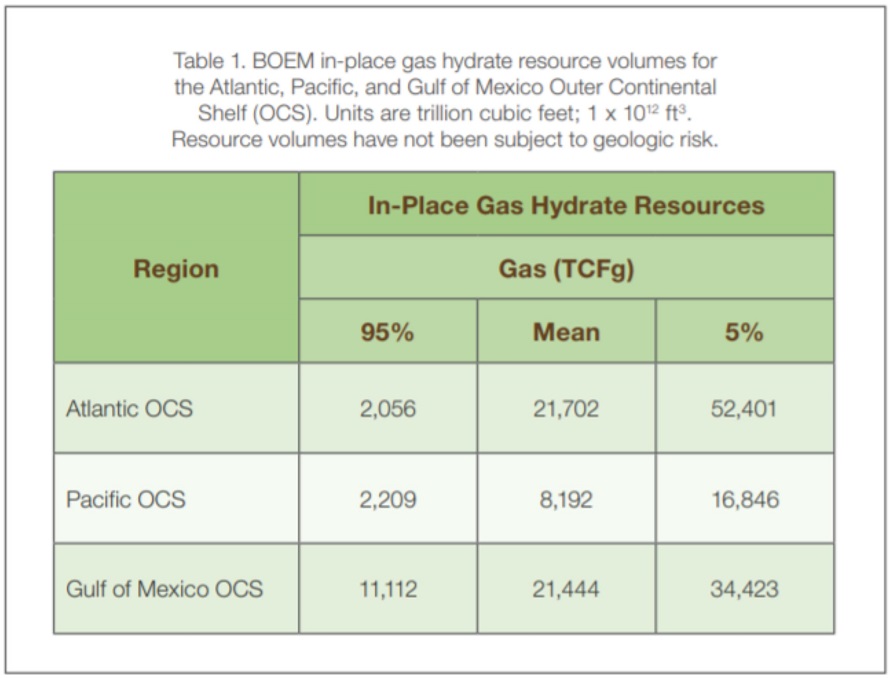Click the Mean column header
894x678 pixels.
click(x=566, y=332)
